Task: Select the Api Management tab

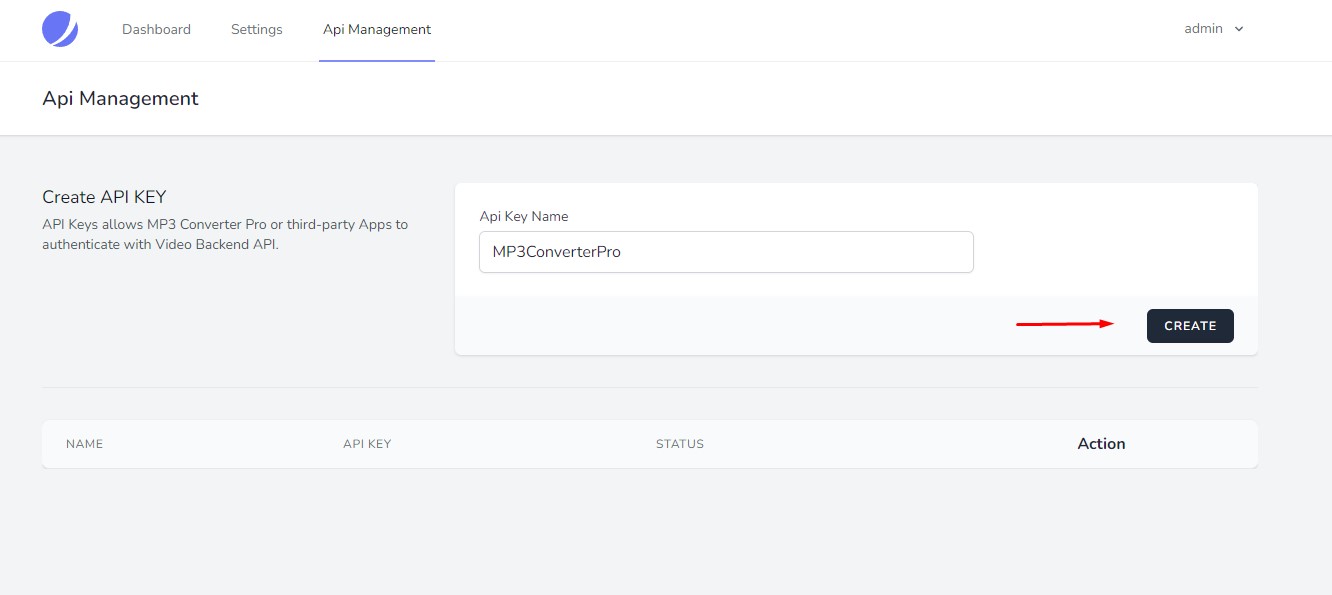Action: (377, 30)
